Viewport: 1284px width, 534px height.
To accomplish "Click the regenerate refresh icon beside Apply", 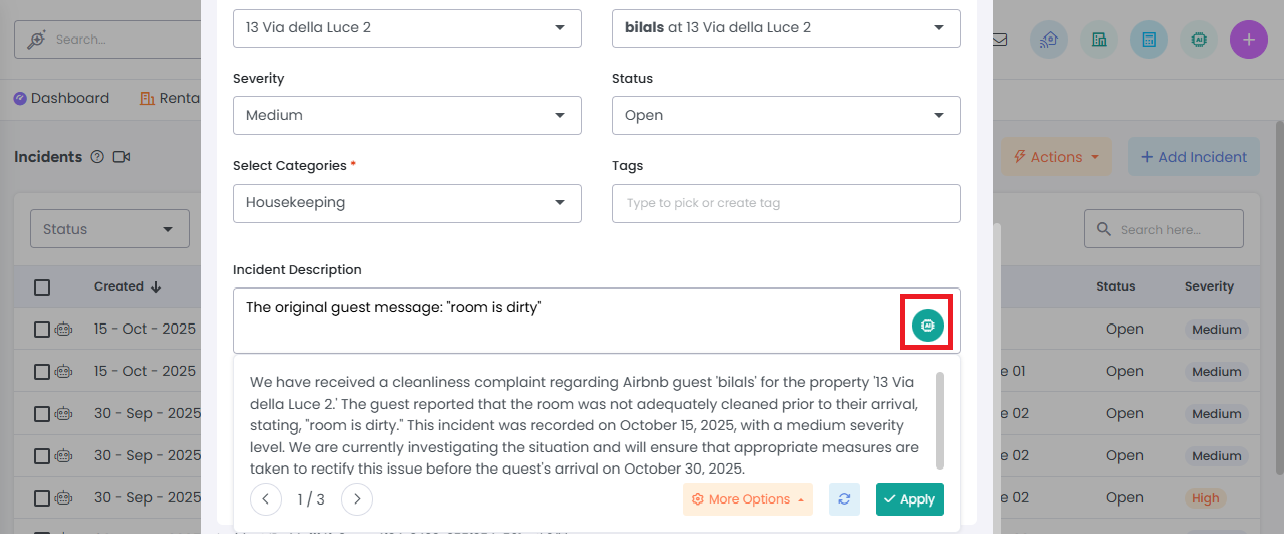I will tap(844, 499).
